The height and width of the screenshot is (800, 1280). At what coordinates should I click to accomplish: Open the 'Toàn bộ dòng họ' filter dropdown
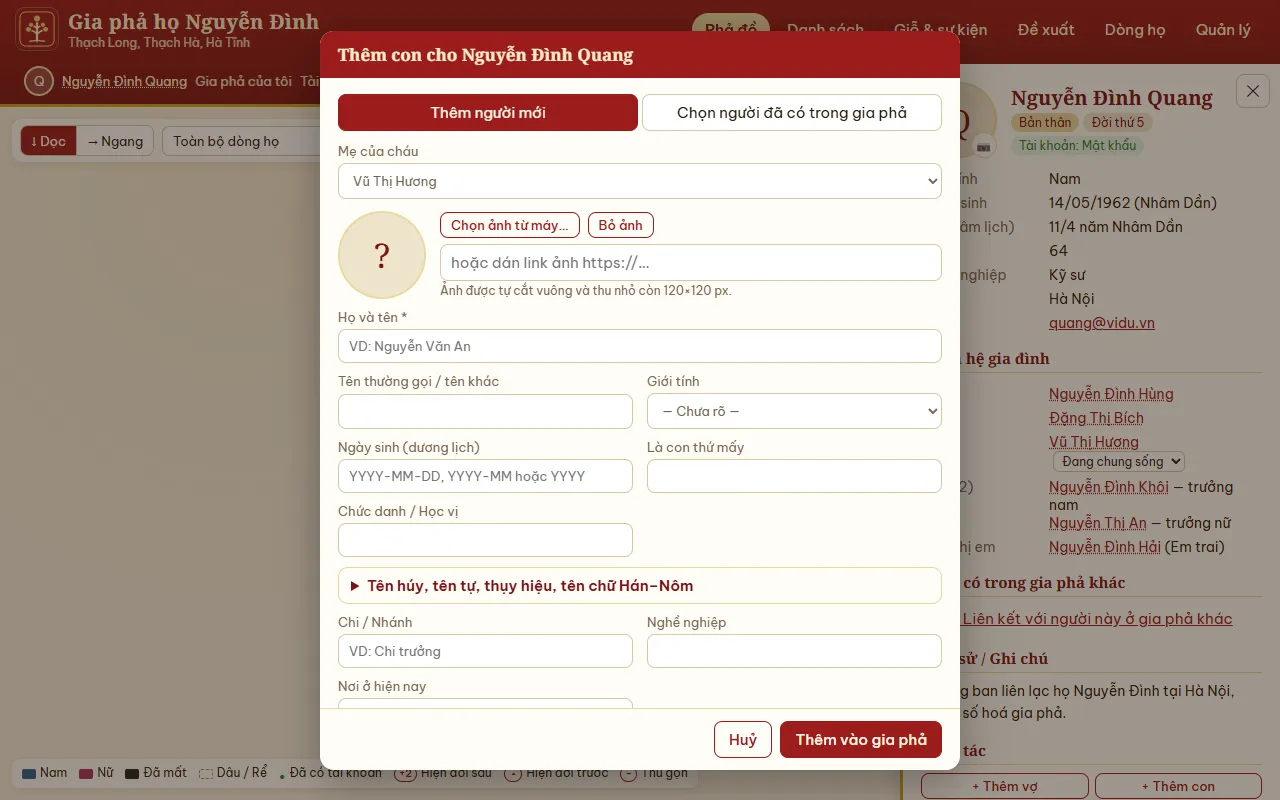pos(240,141)
